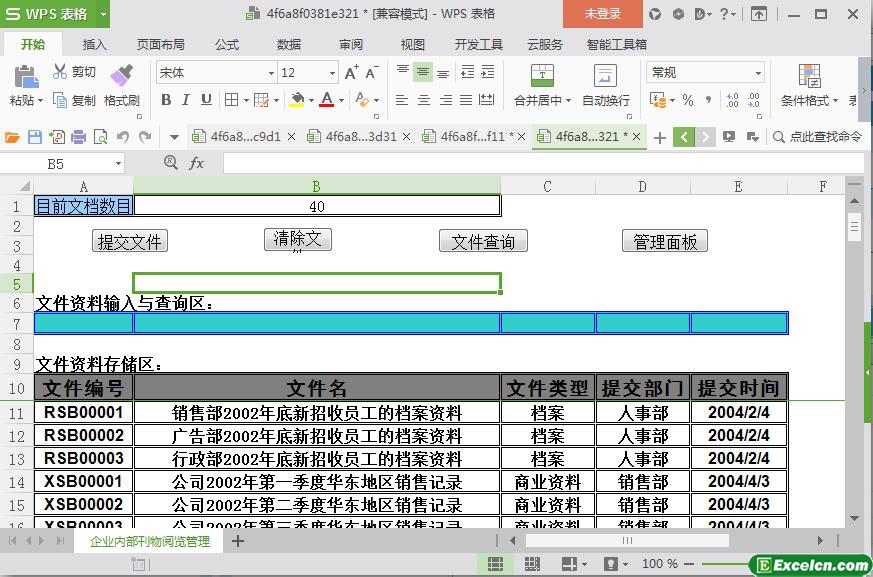Click the zoom slider in status bar
Viewport: 873px width, 577px height.
(720, 564)
